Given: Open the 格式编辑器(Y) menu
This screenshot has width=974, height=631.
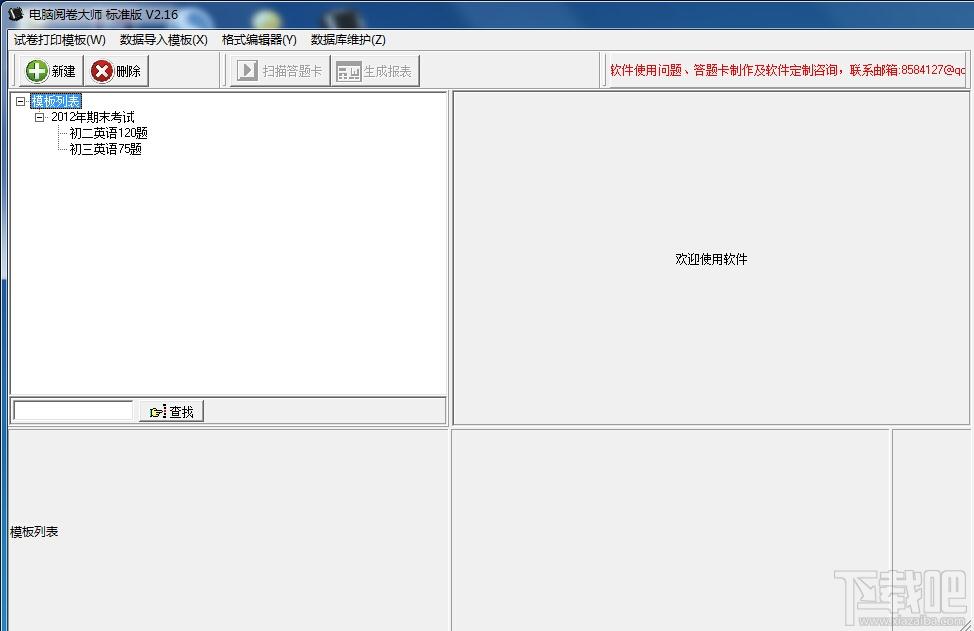Looking at the screenshot, I should pos(259,40).
